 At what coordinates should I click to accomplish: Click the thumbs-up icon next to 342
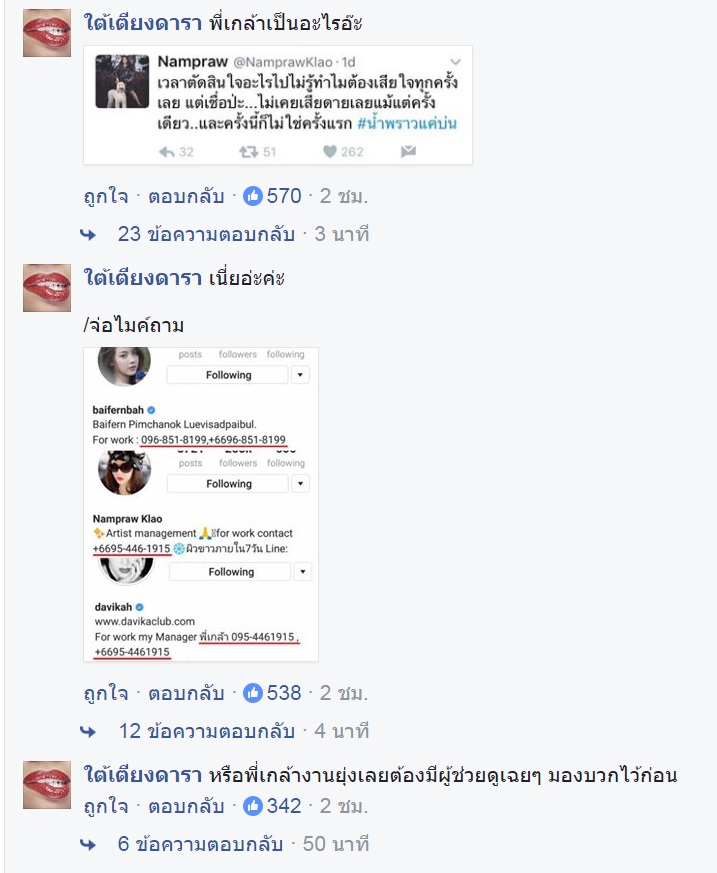[x=253, y=806]
